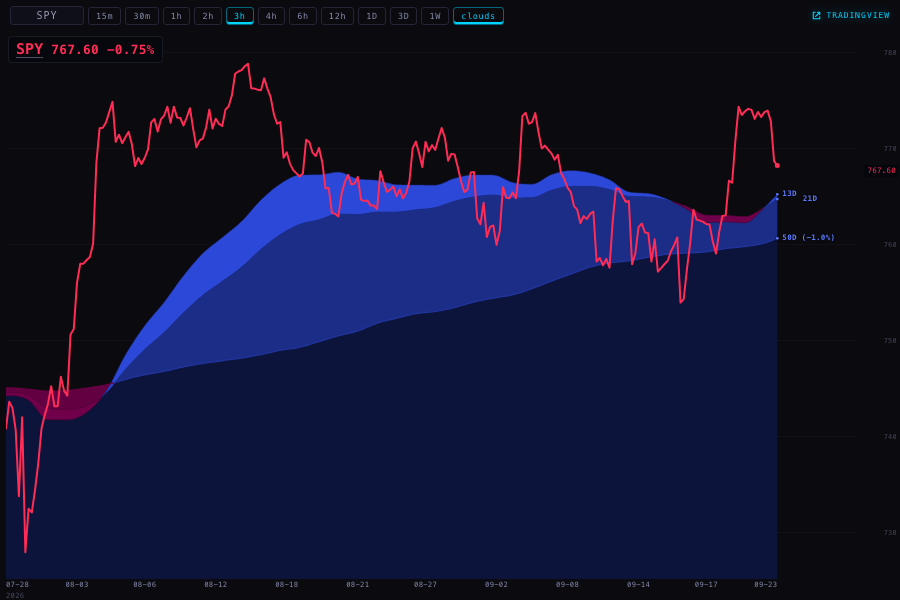Click the 730 price axis label
The width and height of the screenshot is (900, 600).
(x=890, y=533)
